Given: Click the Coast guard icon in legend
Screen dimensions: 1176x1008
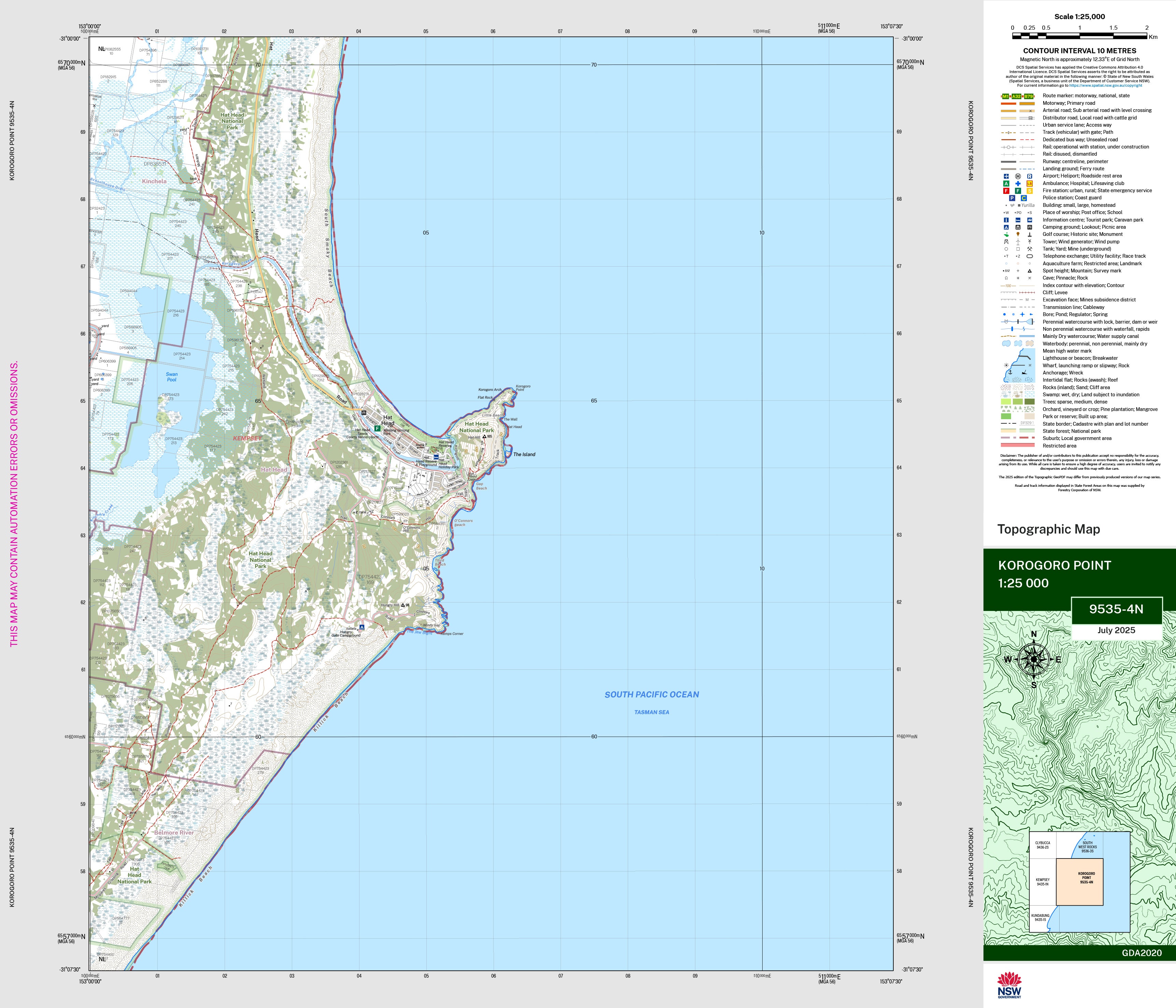Looking at the screenshot, I should (x=1024, y=198).
